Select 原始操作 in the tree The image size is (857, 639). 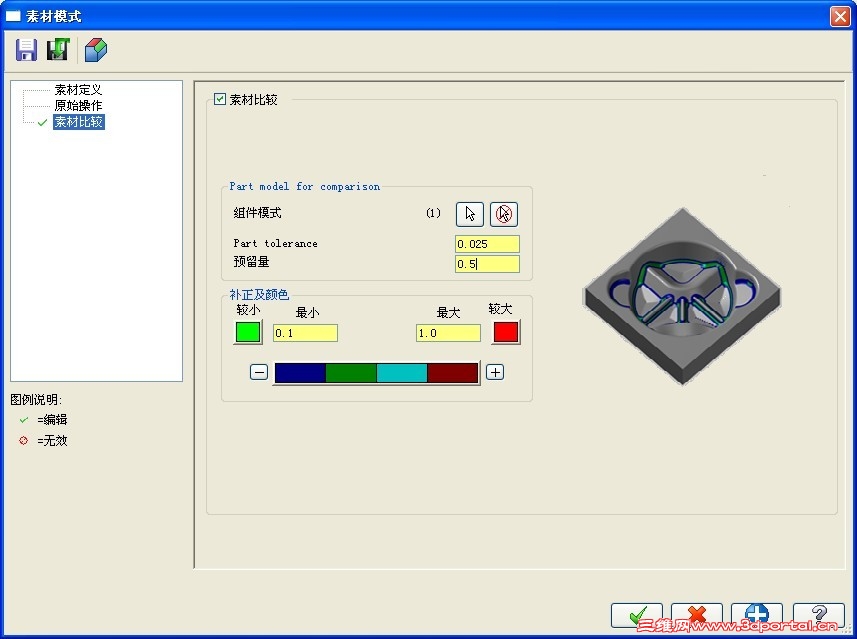pos(78,105)
